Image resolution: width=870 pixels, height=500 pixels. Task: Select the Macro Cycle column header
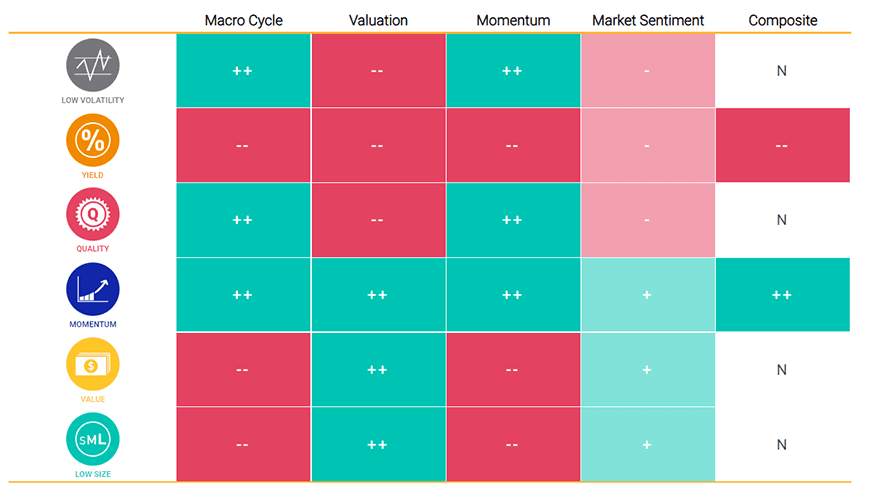(x=243, y=20)
